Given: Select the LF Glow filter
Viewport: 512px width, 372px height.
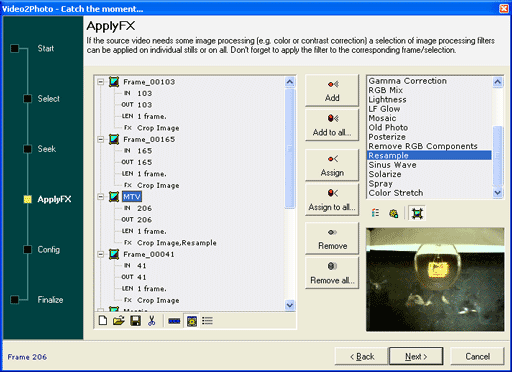Looking at the screenshot, I should 429,109.
